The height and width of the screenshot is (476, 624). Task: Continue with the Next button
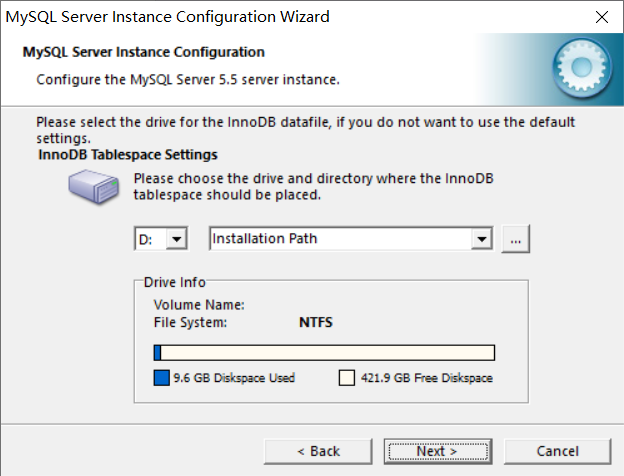click(438, 451)
